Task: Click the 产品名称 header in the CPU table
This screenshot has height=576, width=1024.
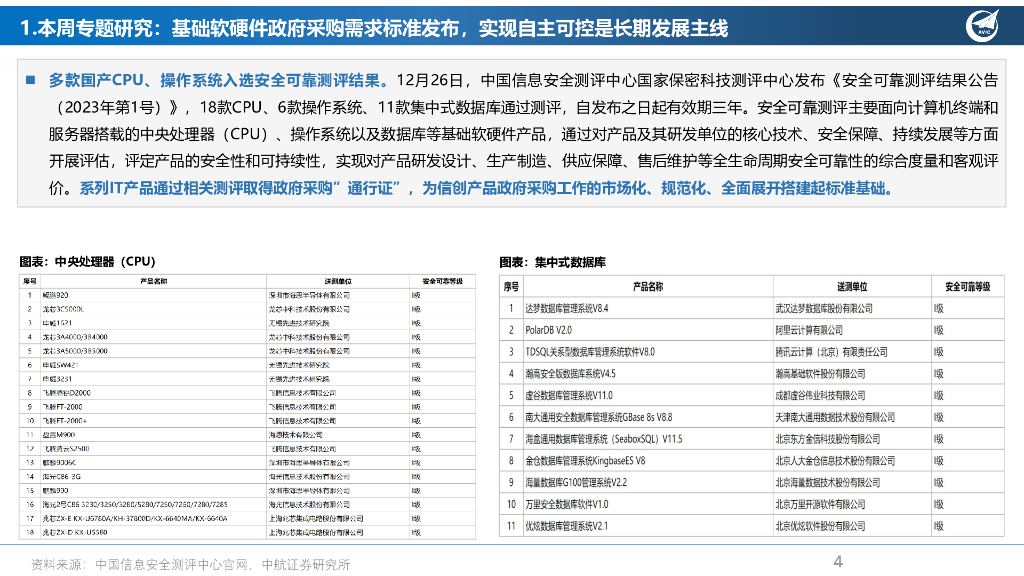Action: (x=153, y=281)
